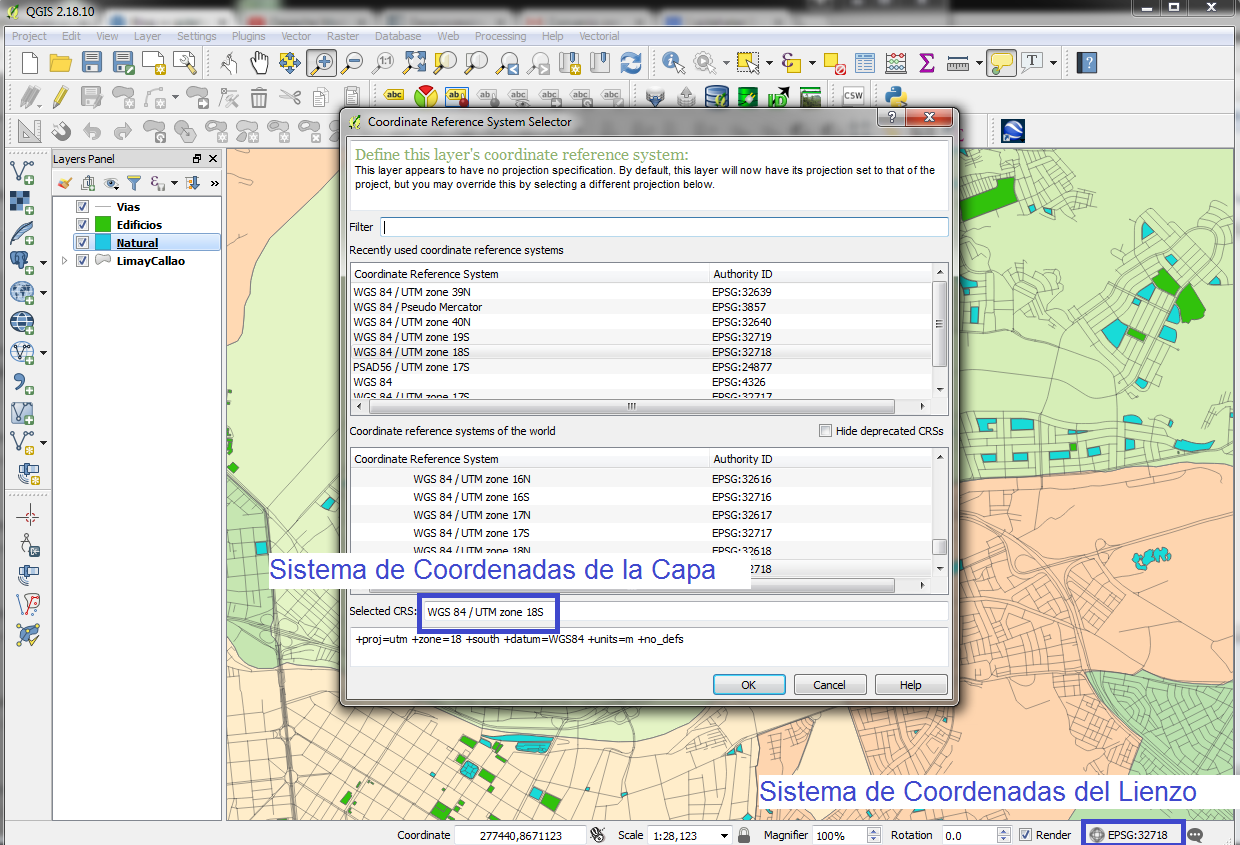The height and width of the screenshot is (845, 1240).
Task: Open the Select Features tool dropdown arrow
Action: (769, 63)
